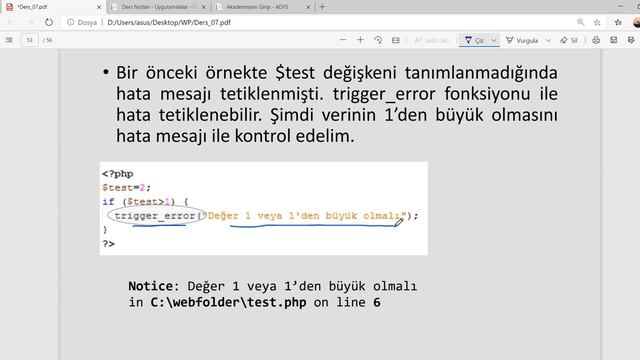Click C:\webfolder\test.php in the output
Viewport: 640px width, 360px height.
pyautogui.click(x=228, y=302)
